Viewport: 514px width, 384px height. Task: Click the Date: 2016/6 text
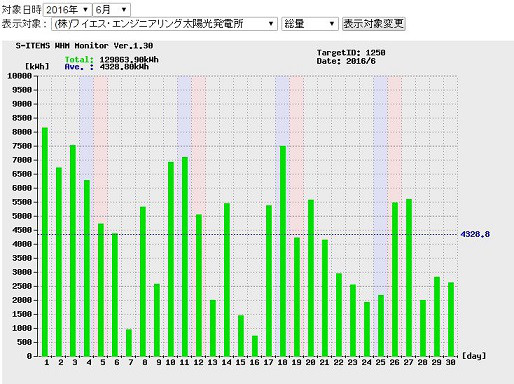coord(346,61)
